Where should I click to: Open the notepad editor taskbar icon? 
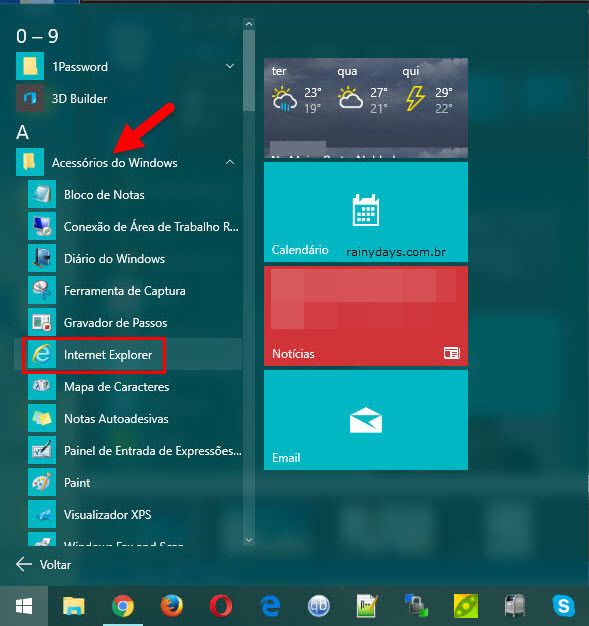point(367,606)
